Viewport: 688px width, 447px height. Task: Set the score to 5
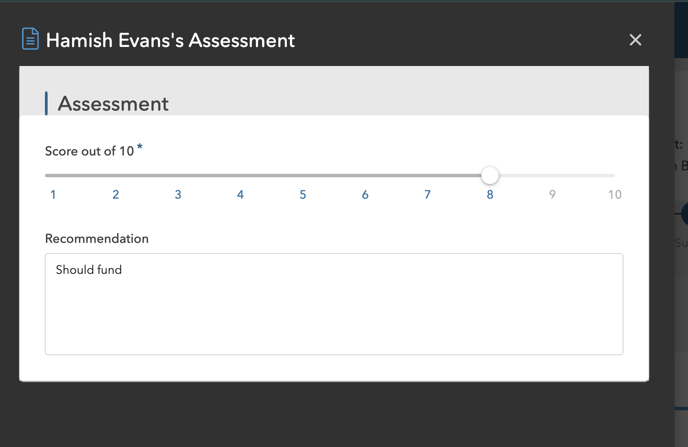point(303,194)
